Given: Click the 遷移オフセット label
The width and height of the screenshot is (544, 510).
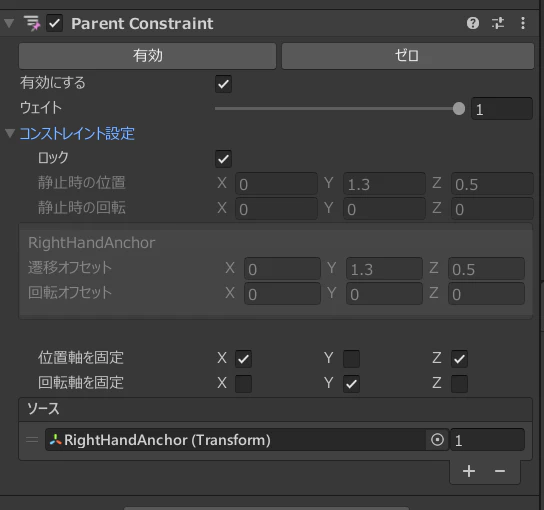Looking at the screenshot, I should (x=70, y=268).
